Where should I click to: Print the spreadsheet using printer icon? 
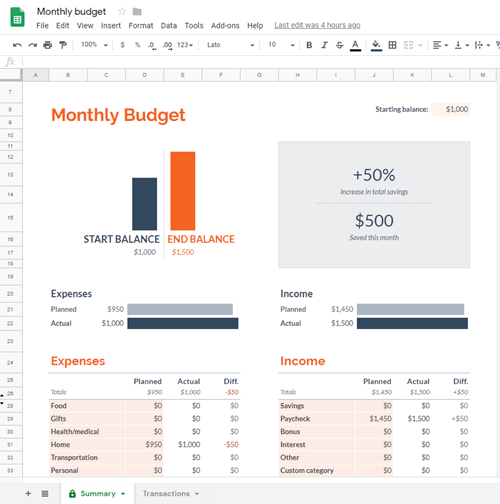pos(48,45)
